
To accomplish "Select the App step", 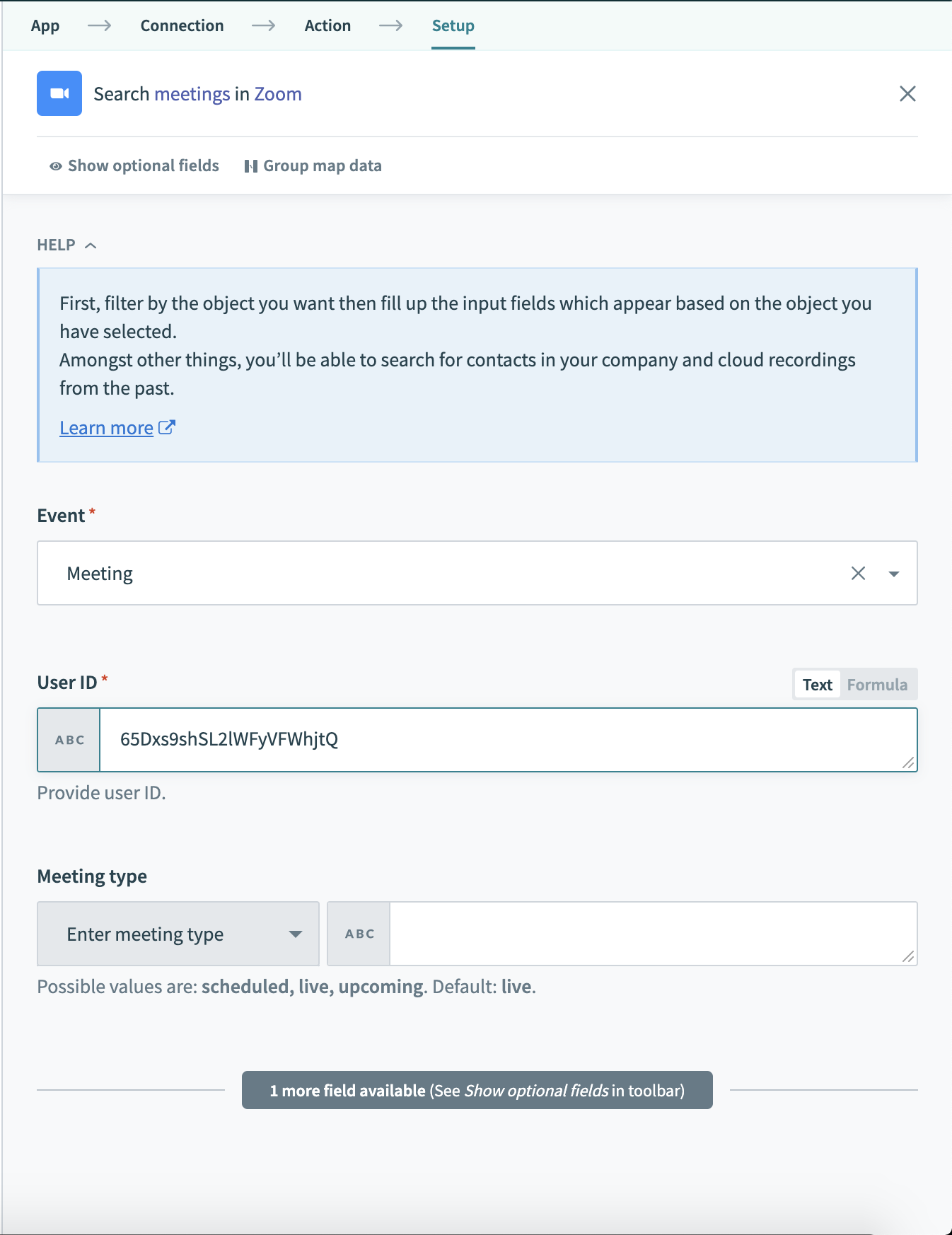I will click(x=45, y=25).
